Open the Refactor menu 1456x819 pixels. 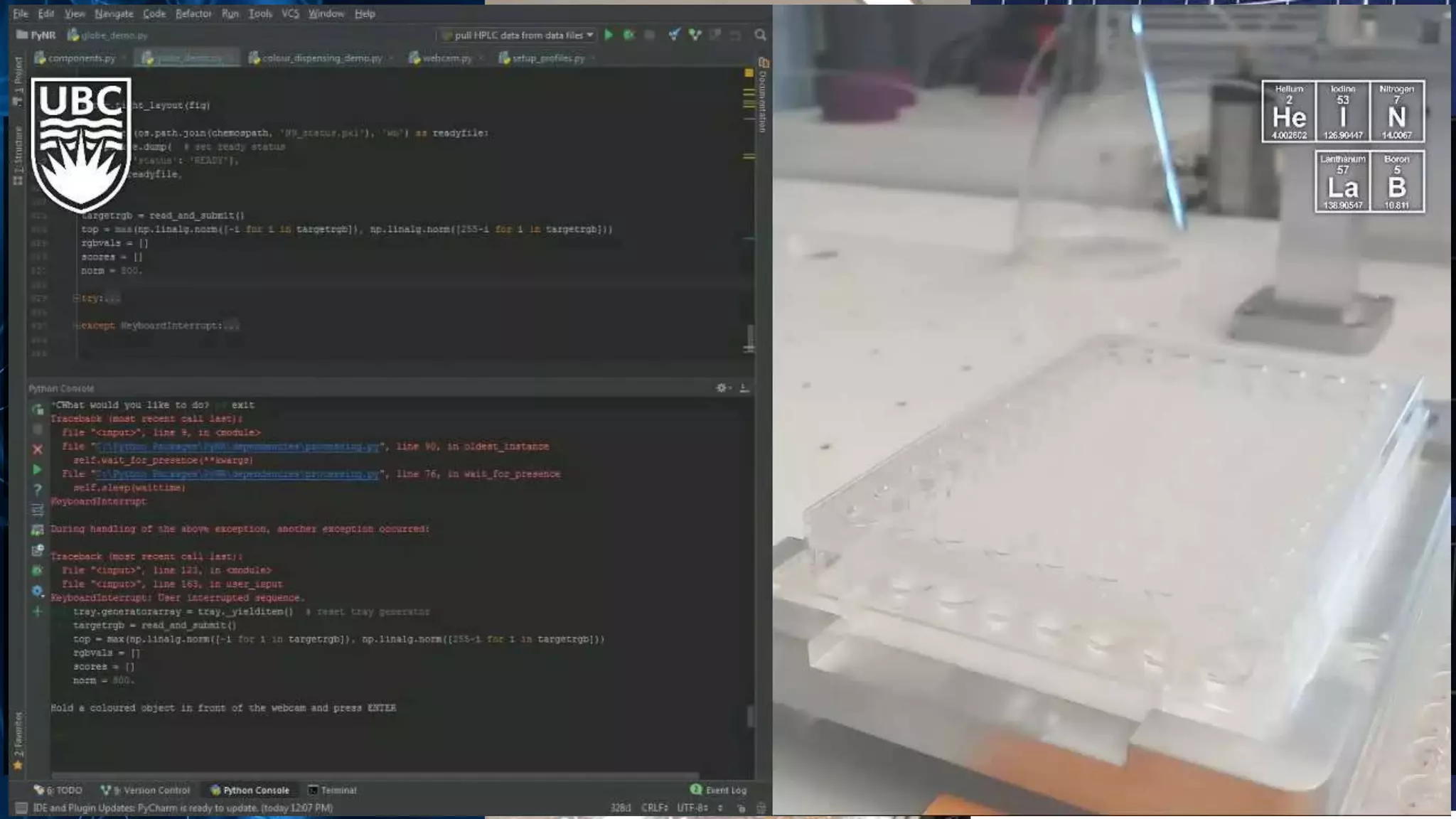(x=193, y=14)
